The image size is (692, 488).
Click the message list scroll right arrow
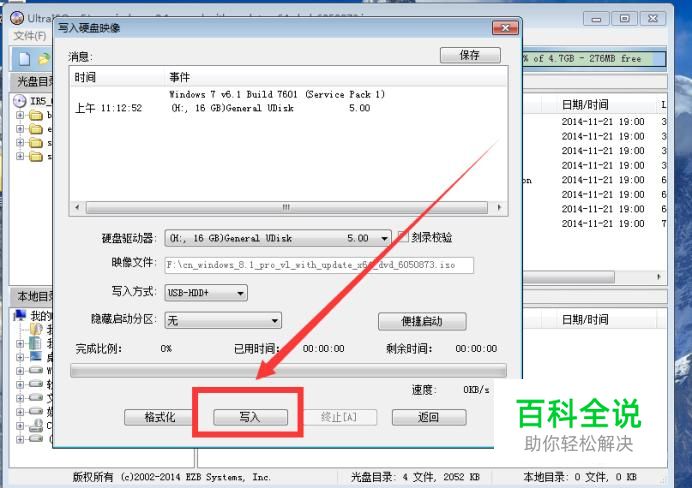tap(499, 207)
